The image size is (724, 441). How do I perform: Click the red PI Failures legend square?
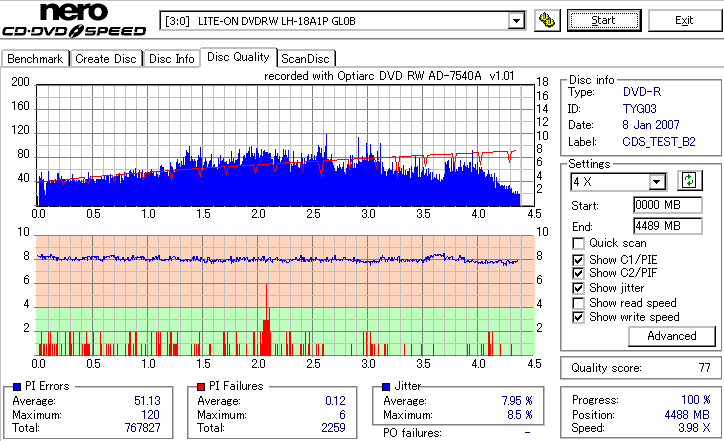(201, 387)
